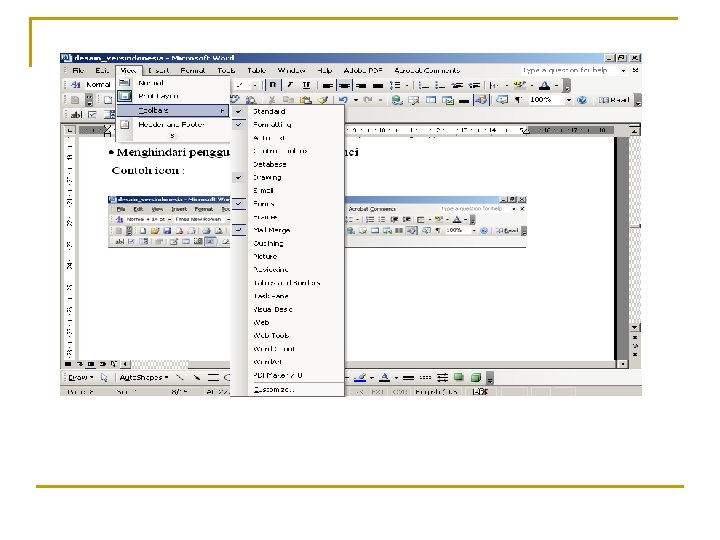Viewport: 720px width, 540px height.
Task: Insert Text Form Field (abl)
Action: (x=76, y=114)
